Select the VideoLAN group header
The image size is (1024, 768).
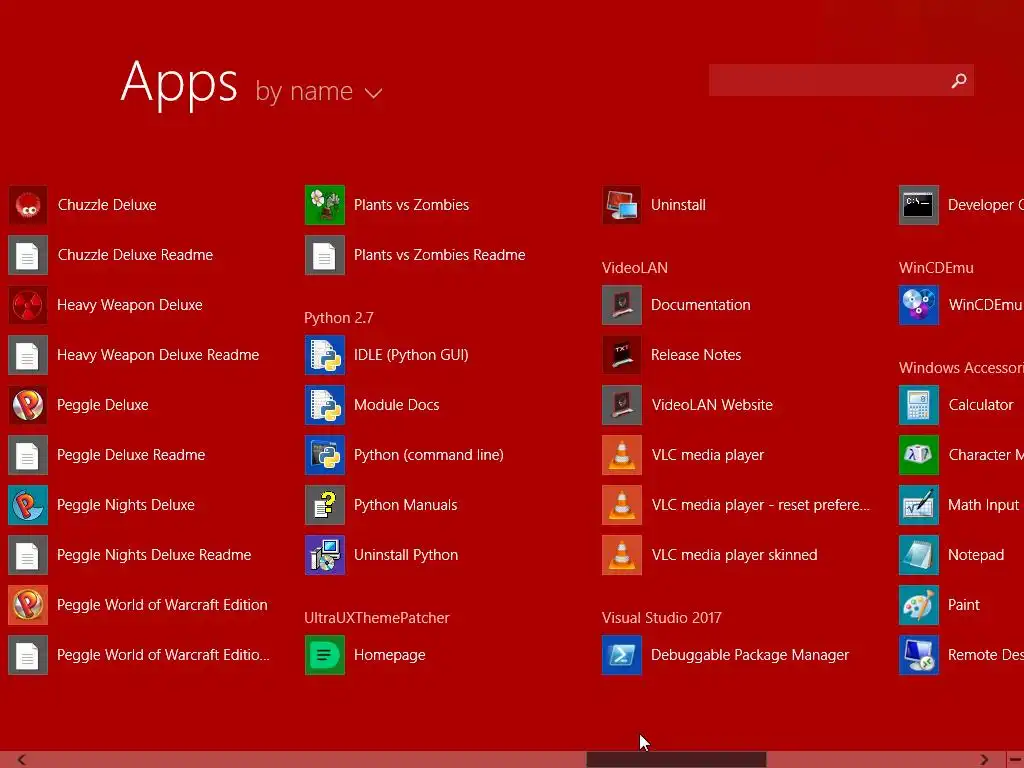[635, 268]
